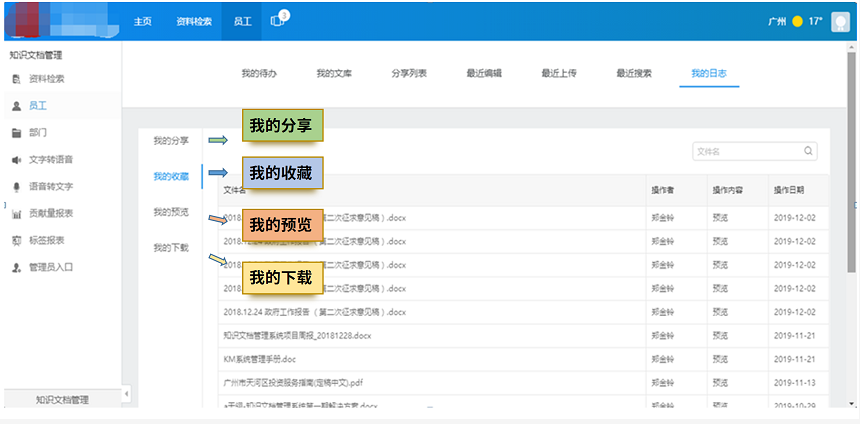Viewport: 860px width, 424px height.
Task: Open the KM系统管理手册.doc file entry
Action: [260, 358]
